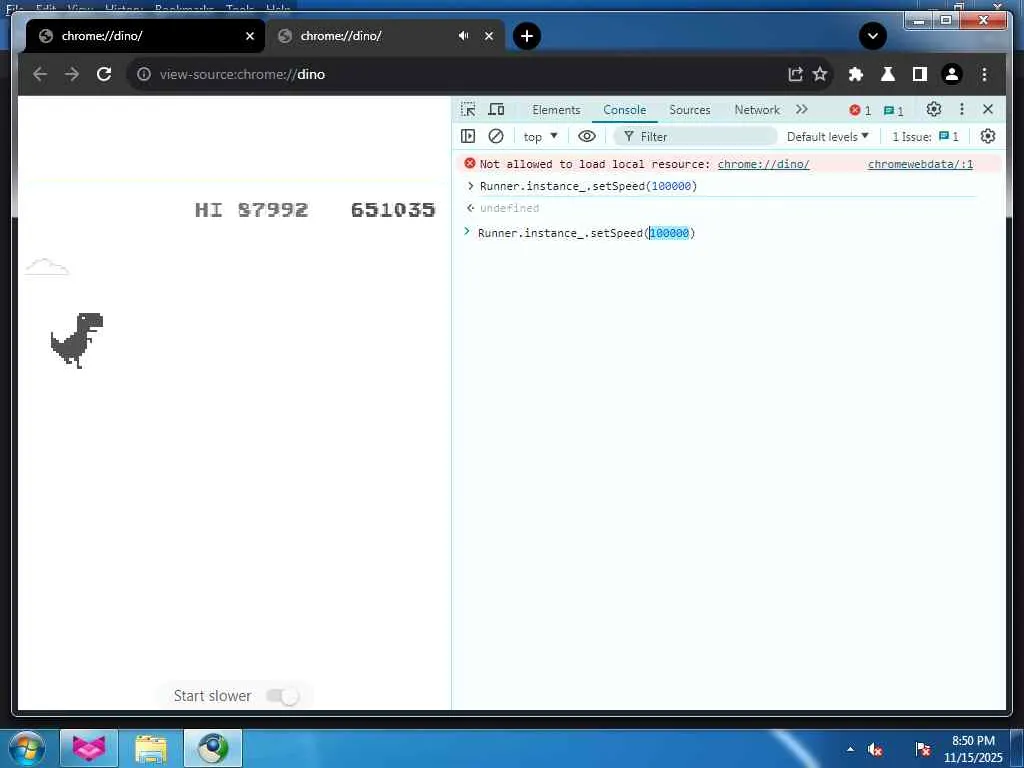Show hidden system tray icons
Viewport: 1024px width, 768px height.
pyautogui.click(x=850, y=749)
